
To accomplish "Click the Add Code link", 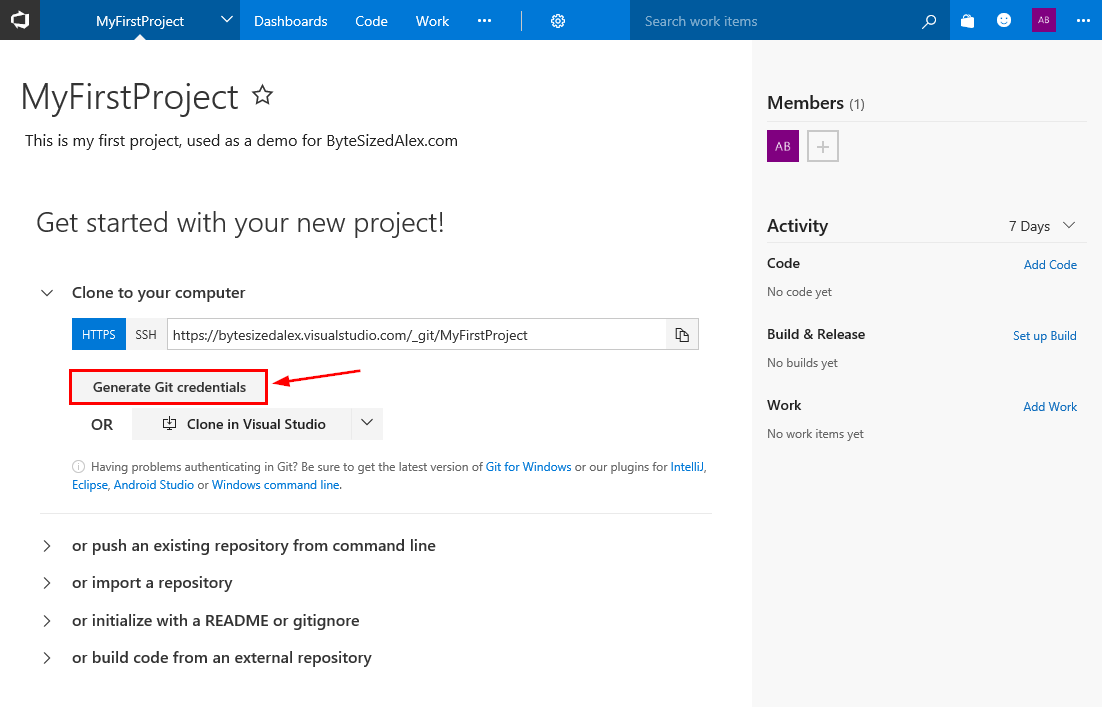I will 1050,265.
